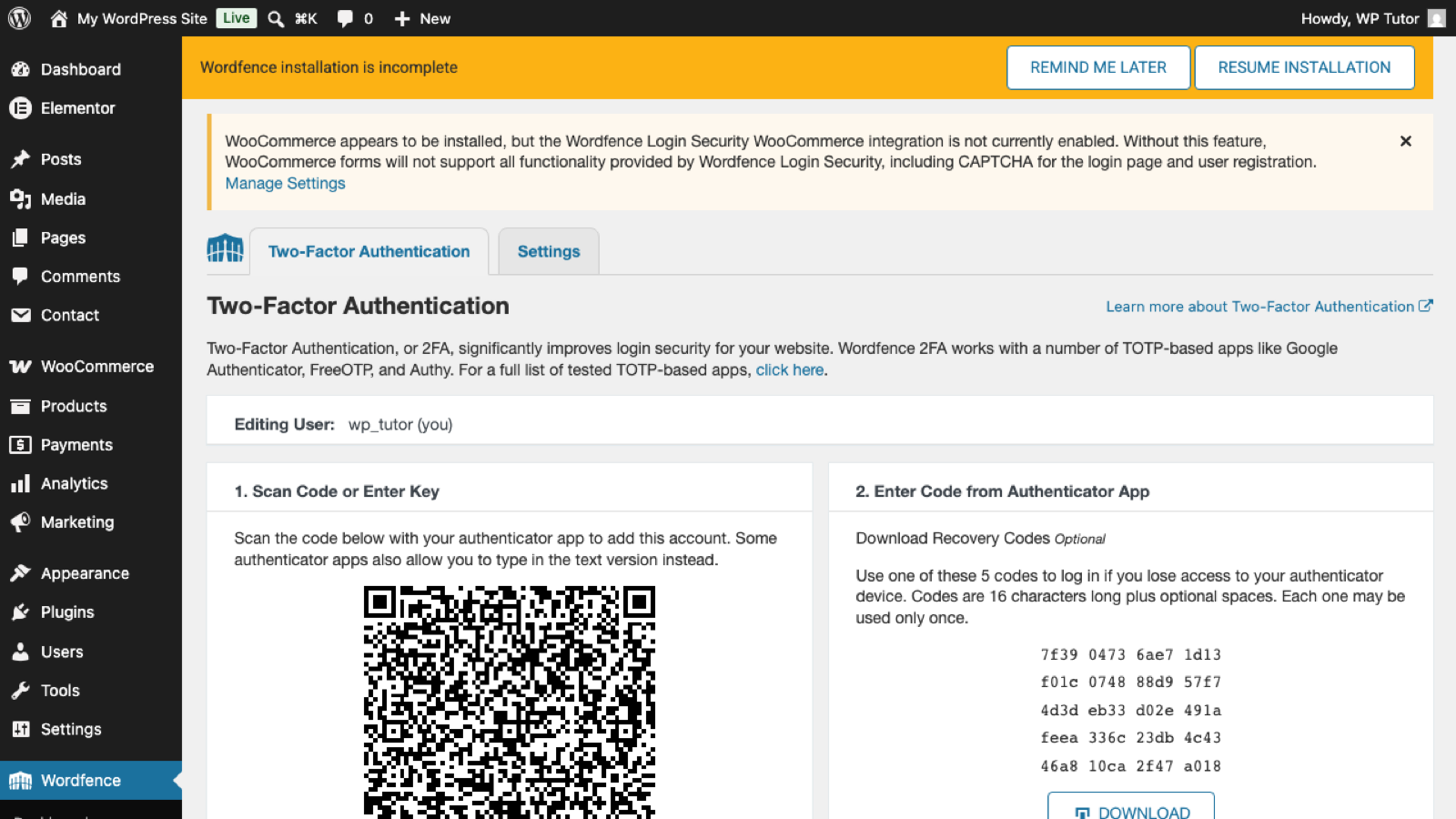Viewport: 1456px width, 819px height.
Task: Click the QR code image
Action: coord(510,703)
